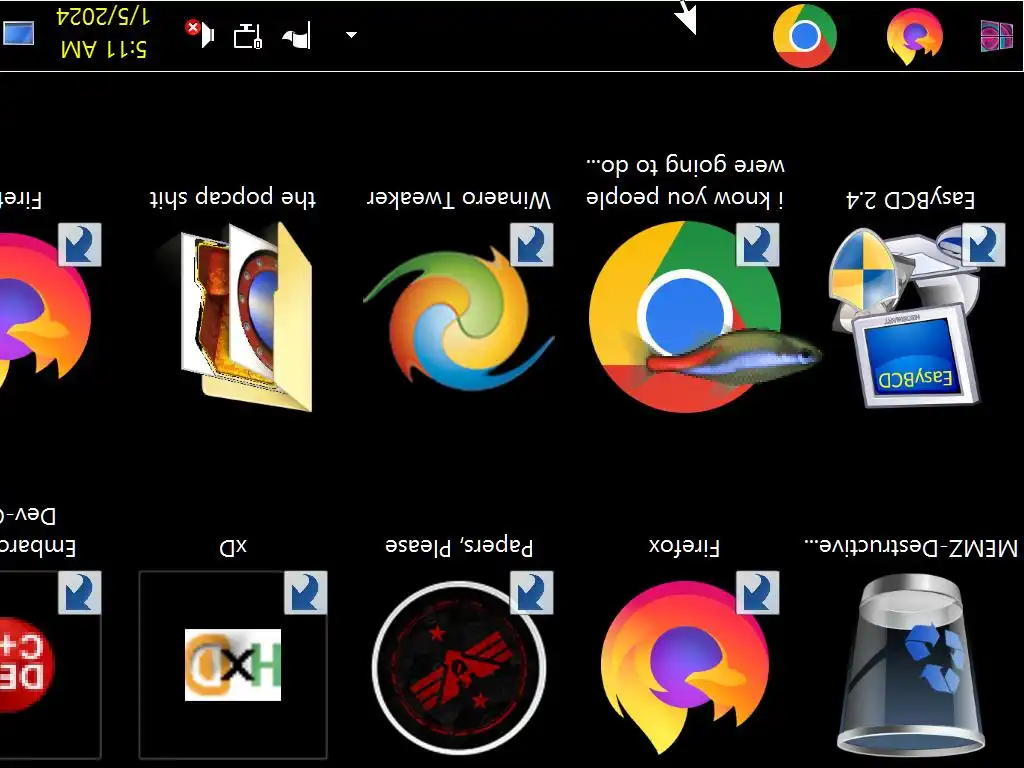Open the Chrome shortcut with fish overlay
This screenshot has width=1024, height=768.
coord(692,317)
